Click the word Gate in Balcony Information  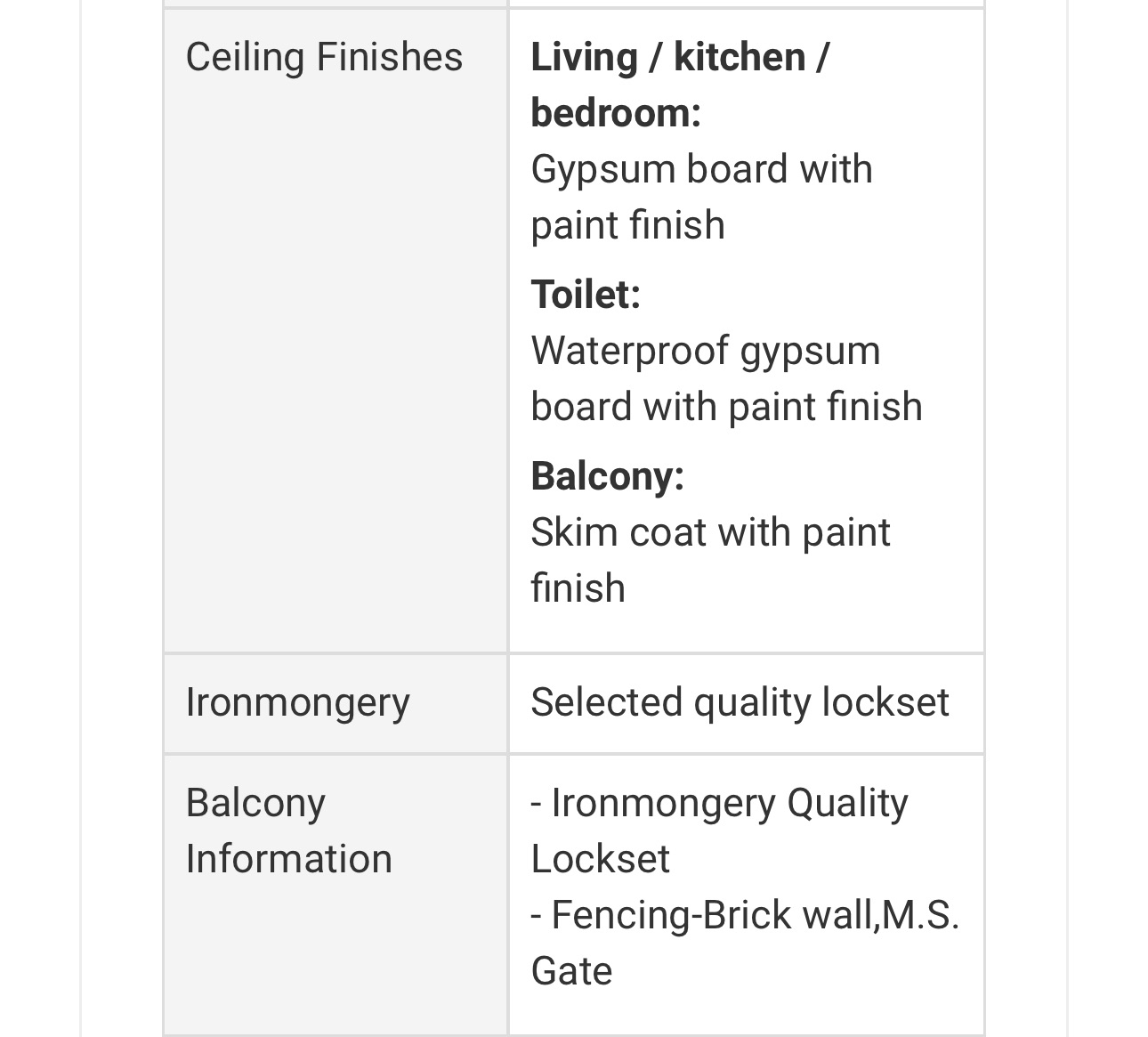coord(571,971)
